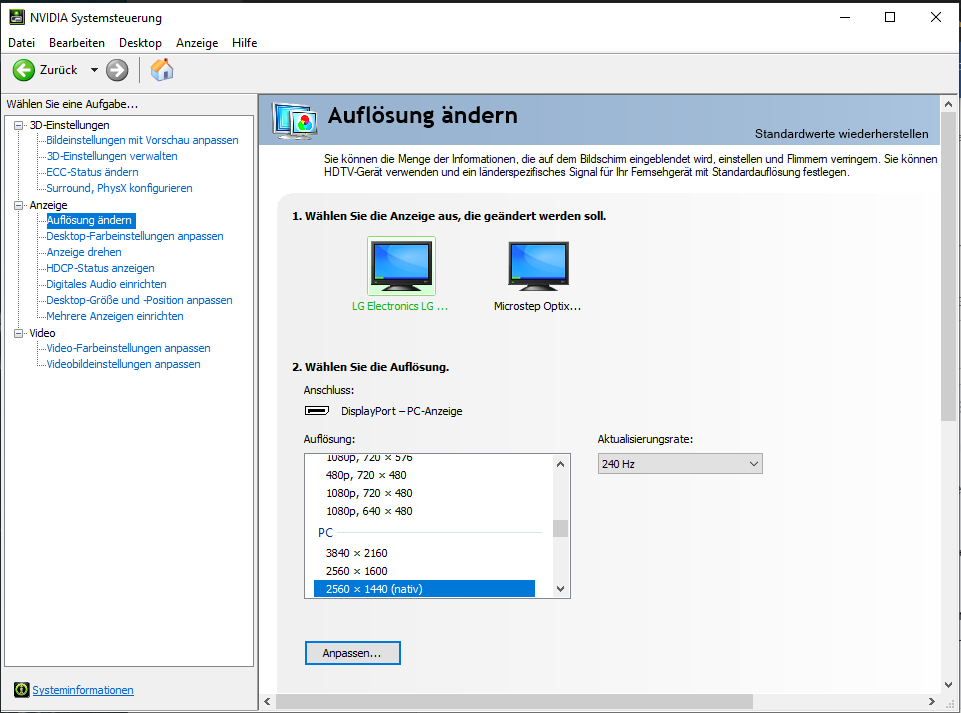Open Desktop-Größe und -Position anpassen

tap(140, 300)
